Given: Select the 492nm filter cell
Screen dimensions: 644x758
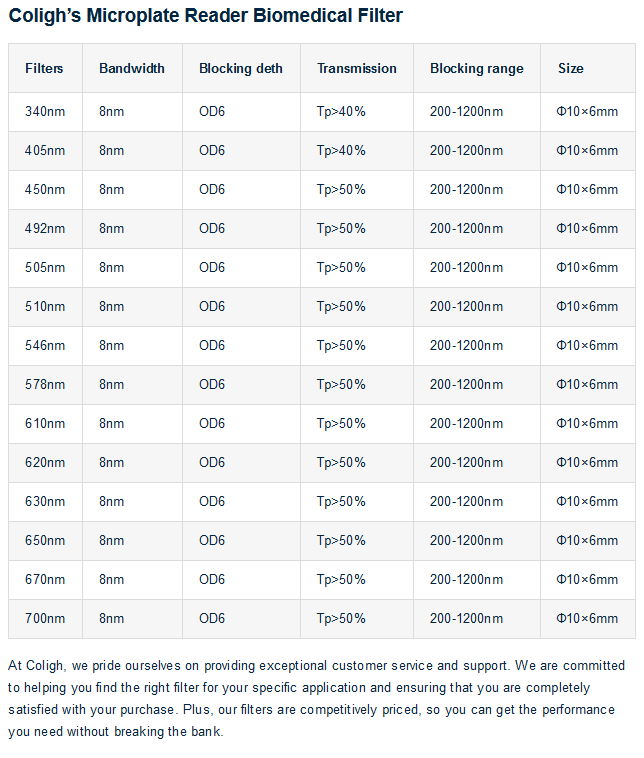Looking at the screenshot, I should pos(45,229).
